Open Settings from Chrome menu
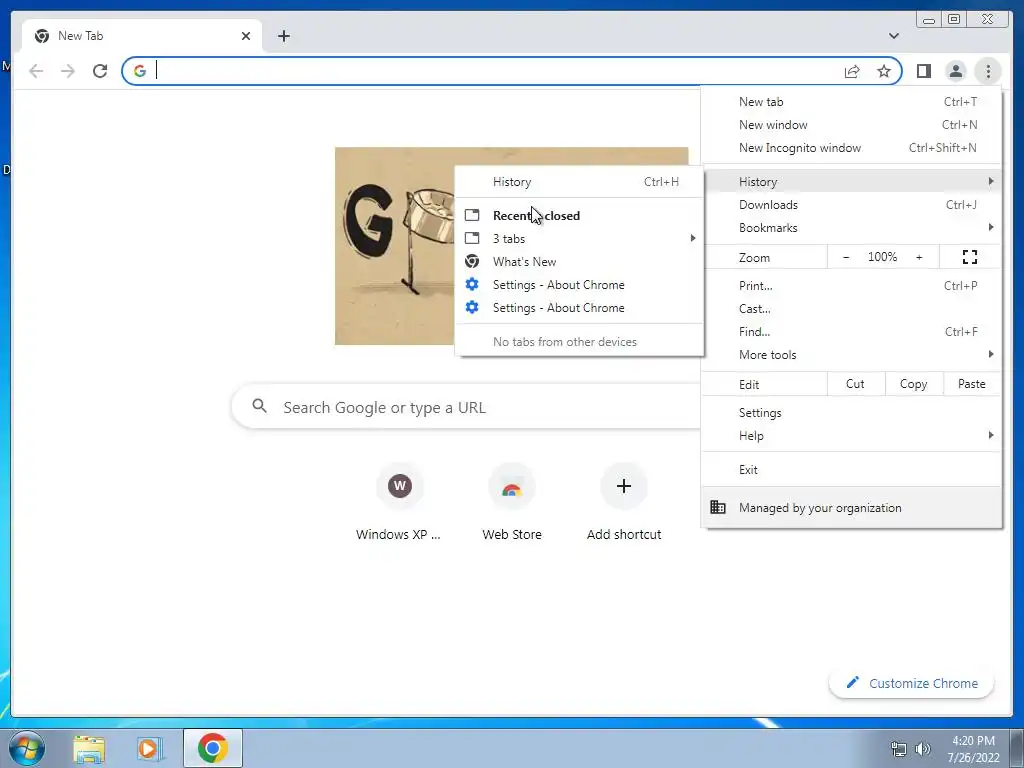The height and width of the screenshot is (768, 1024). tap(852, 413)
